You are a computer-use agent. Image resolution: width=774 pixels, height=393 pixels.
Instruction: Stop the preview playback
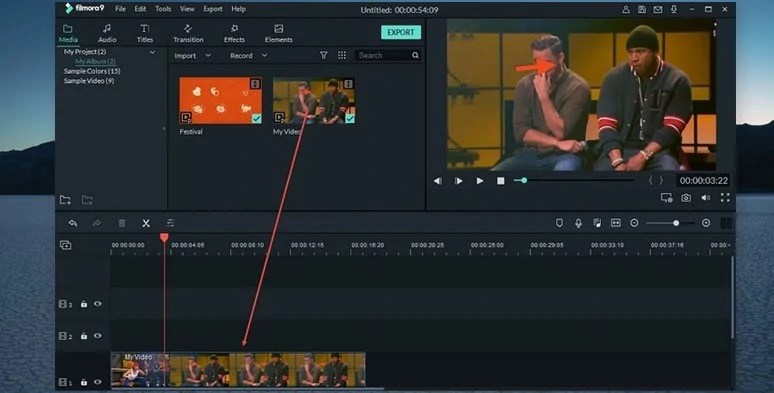(x=501, y=181)
